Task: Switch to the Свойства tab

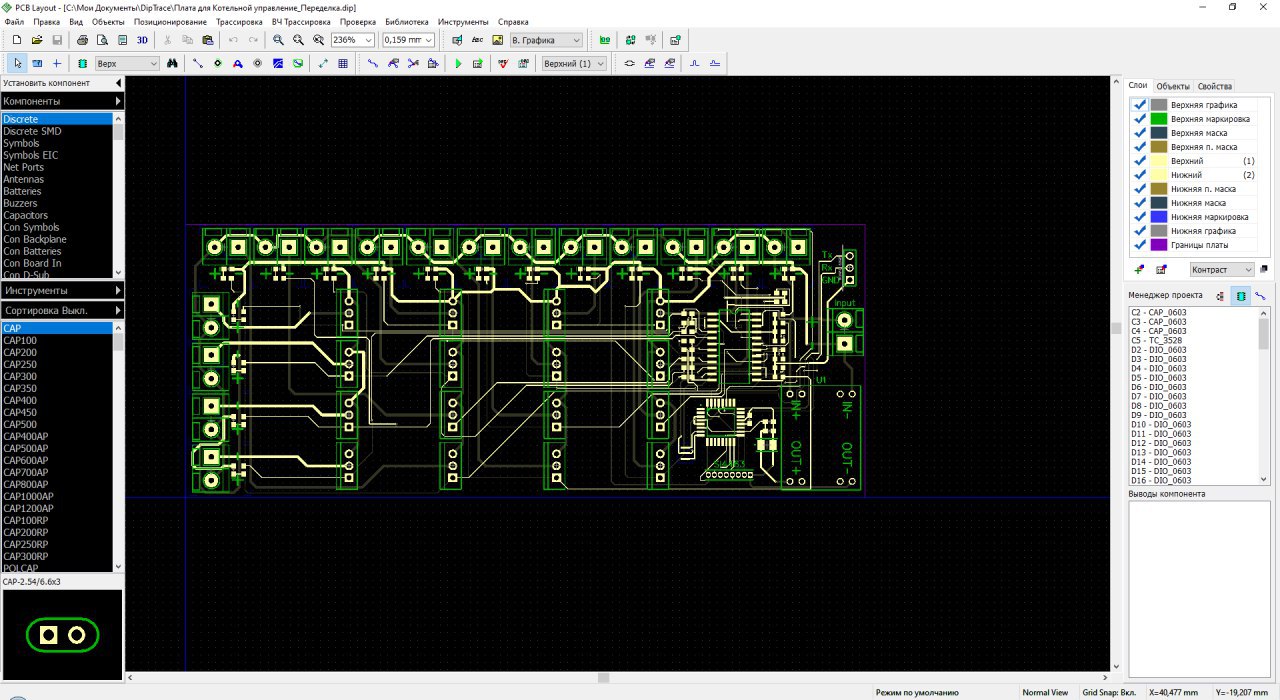Action: [1214, 86]
